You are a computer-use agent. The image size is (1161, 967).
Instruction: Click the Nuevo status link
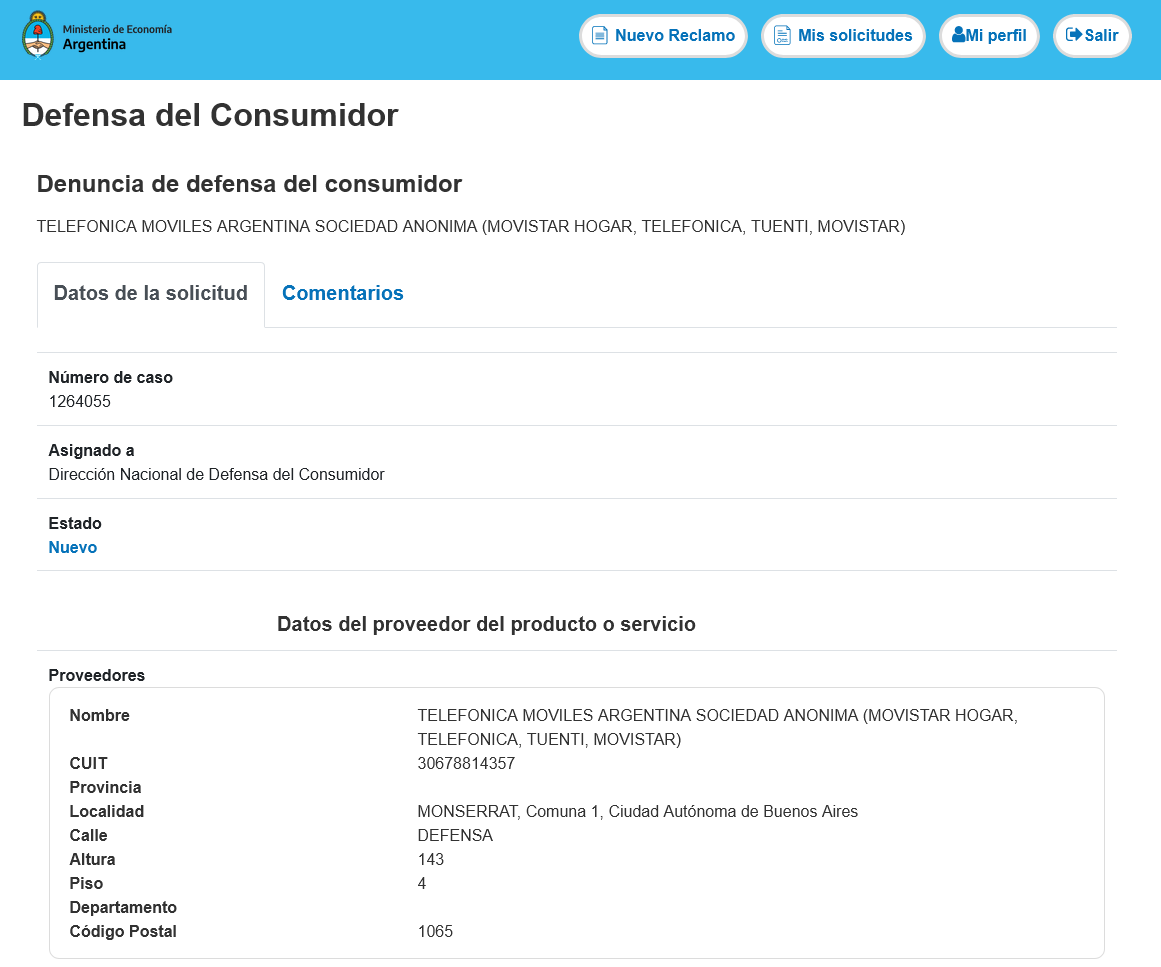(73, 547)
